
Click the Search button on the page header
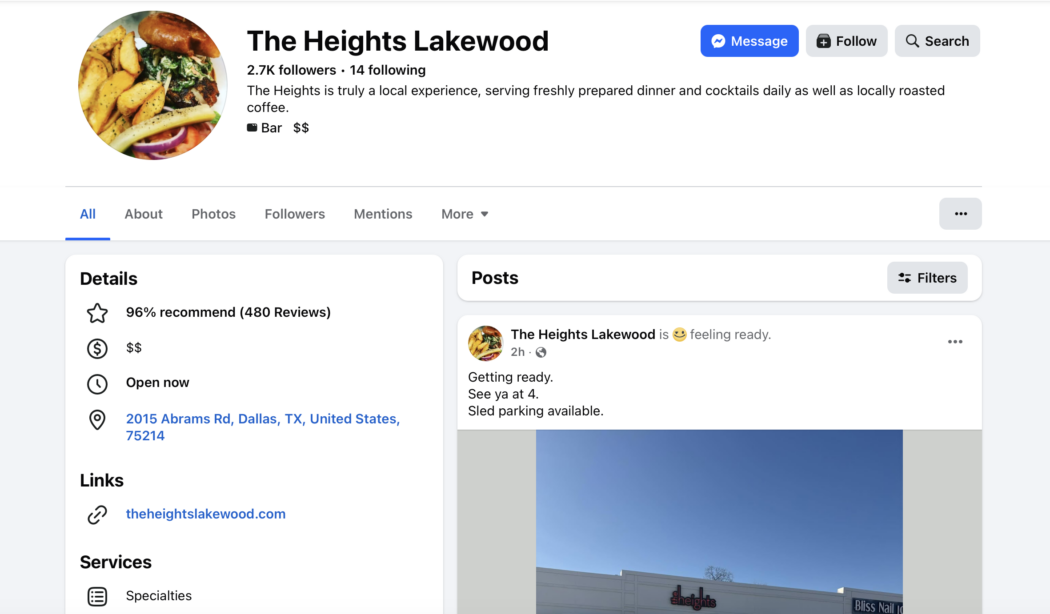tap(937, 41)
